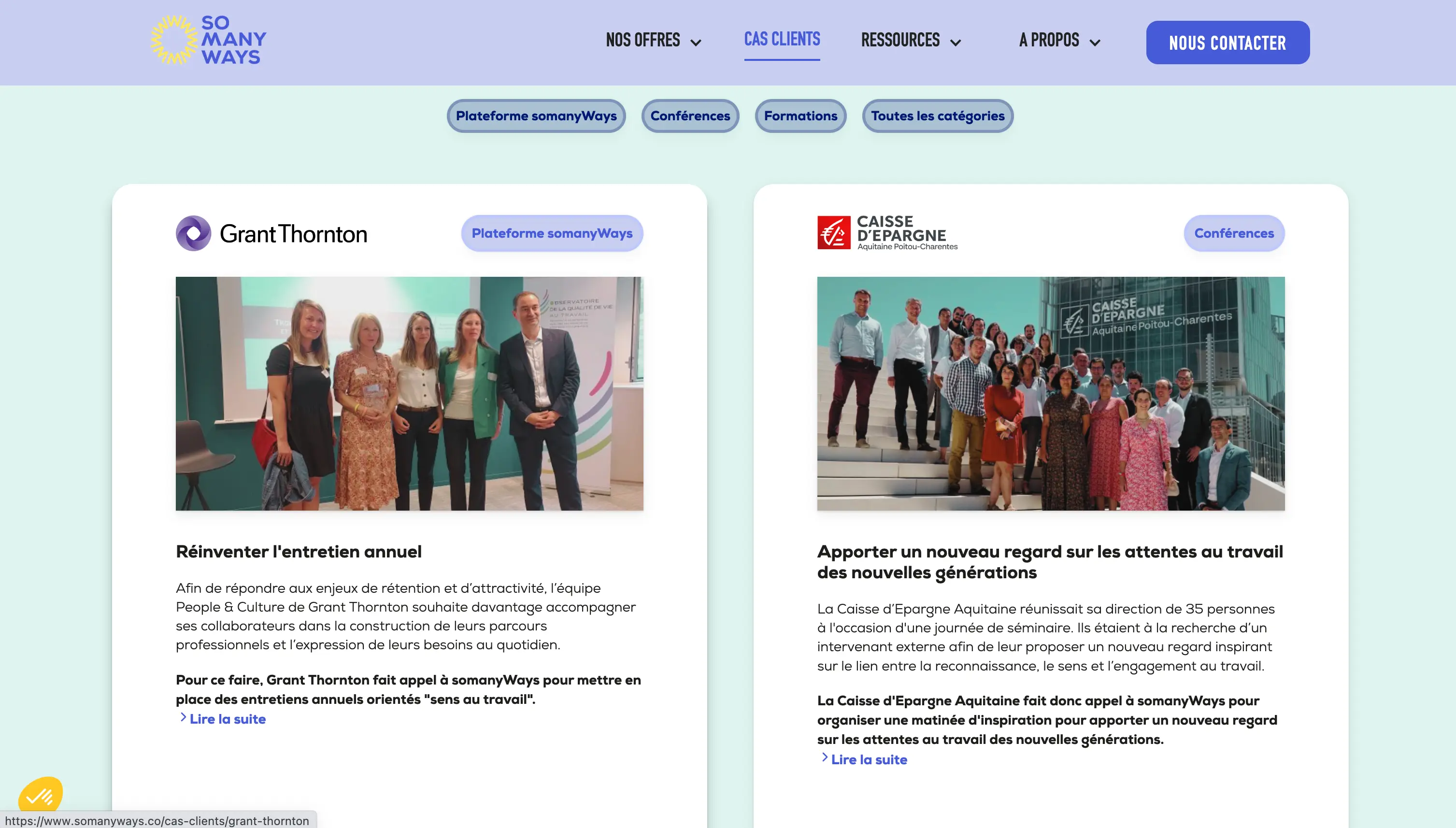Select the Toutes les catégories filter
Viewport: 1456px width, 828px height.
point(938,116)
